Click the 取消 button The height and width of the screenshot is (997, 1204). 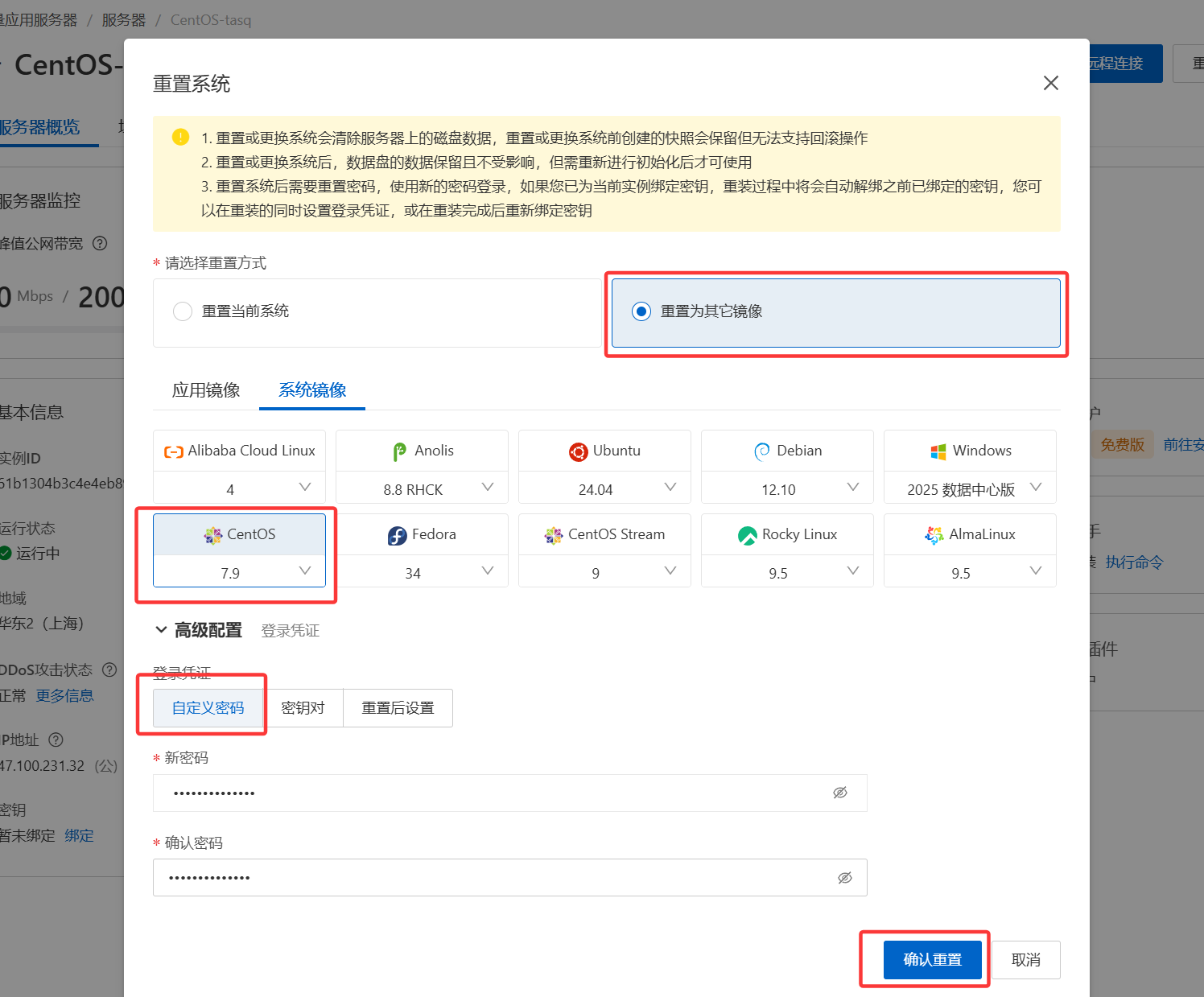pos(1026,960)
